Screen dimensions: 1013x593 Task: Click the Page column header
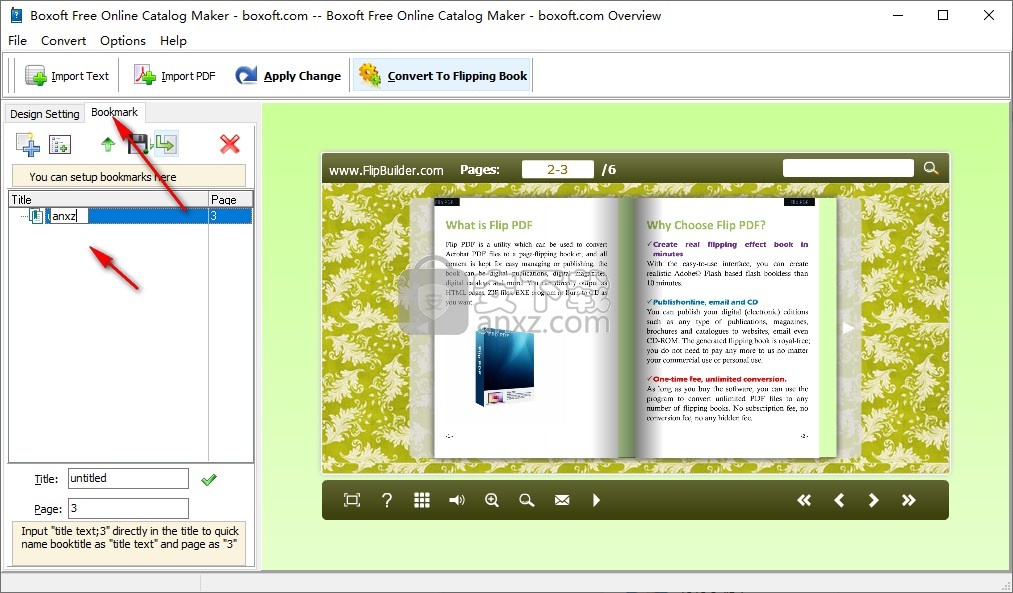click(x=231, y=200)
